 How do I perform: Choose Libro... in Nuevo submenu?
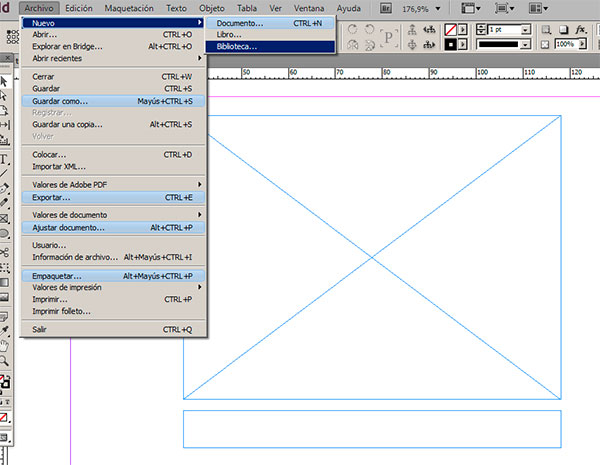click(x=270, y=35)
